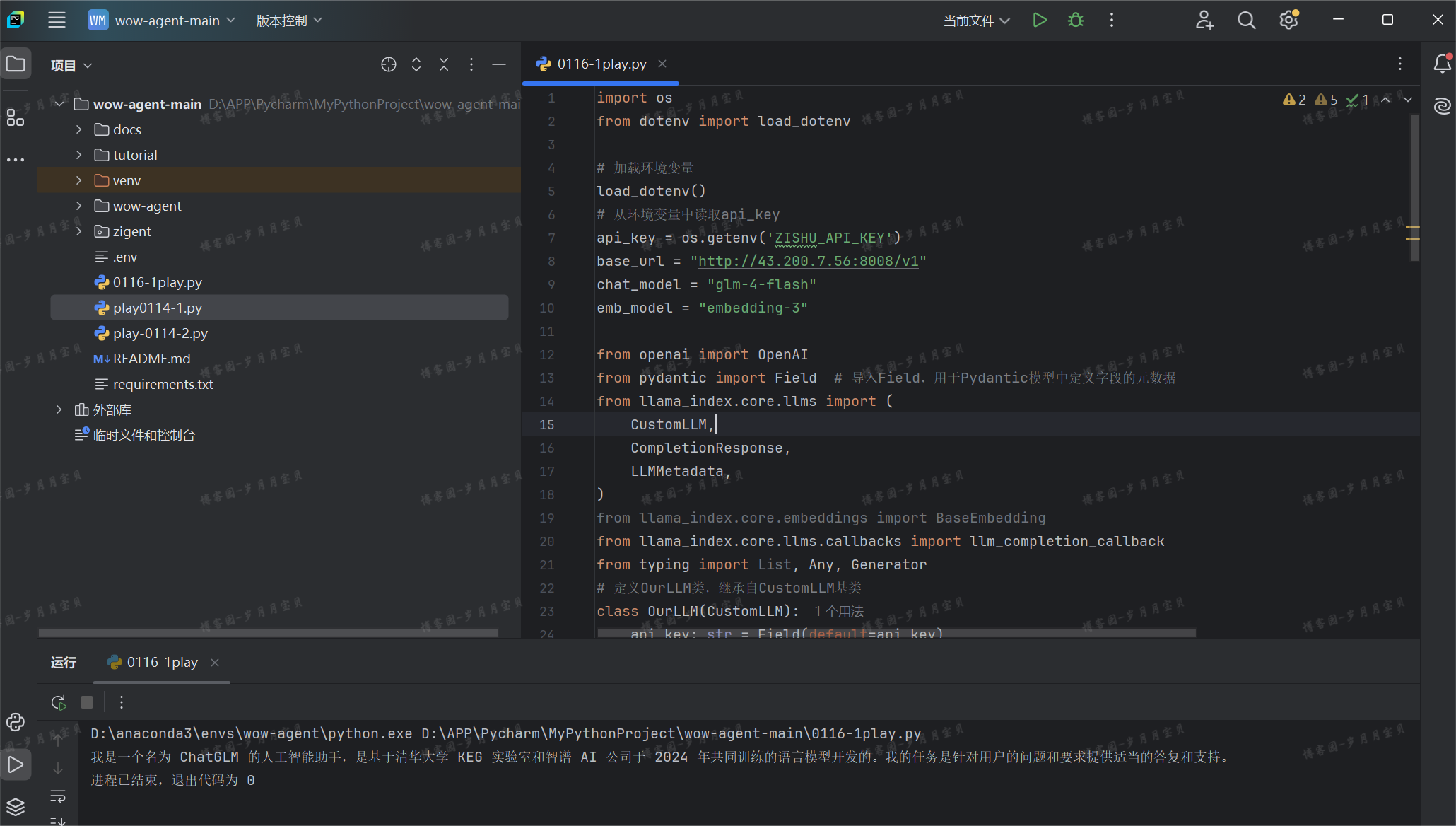This screenshot has height=826, width=1456.
Task: Run the current file with the green play button
Action: click(x=1039, y=21)
